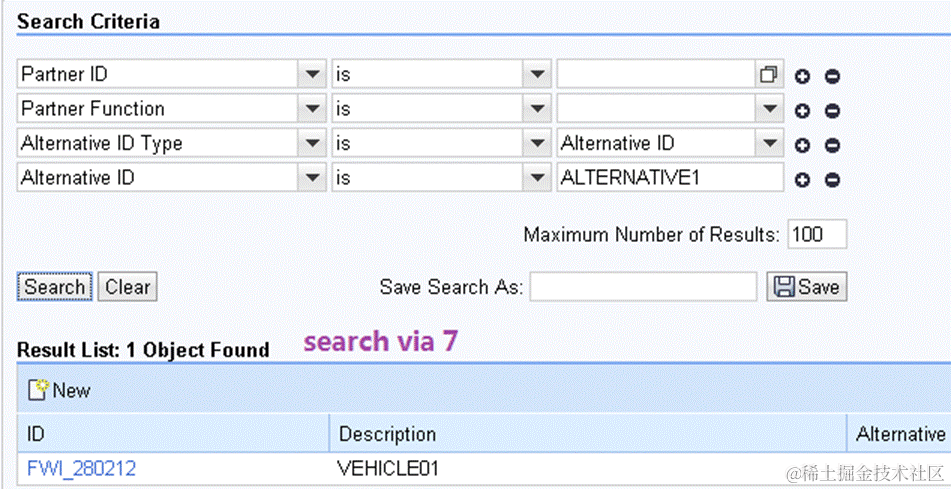Click the Search button
This screenshot has height=489, width=951.
tap(55, 287)
